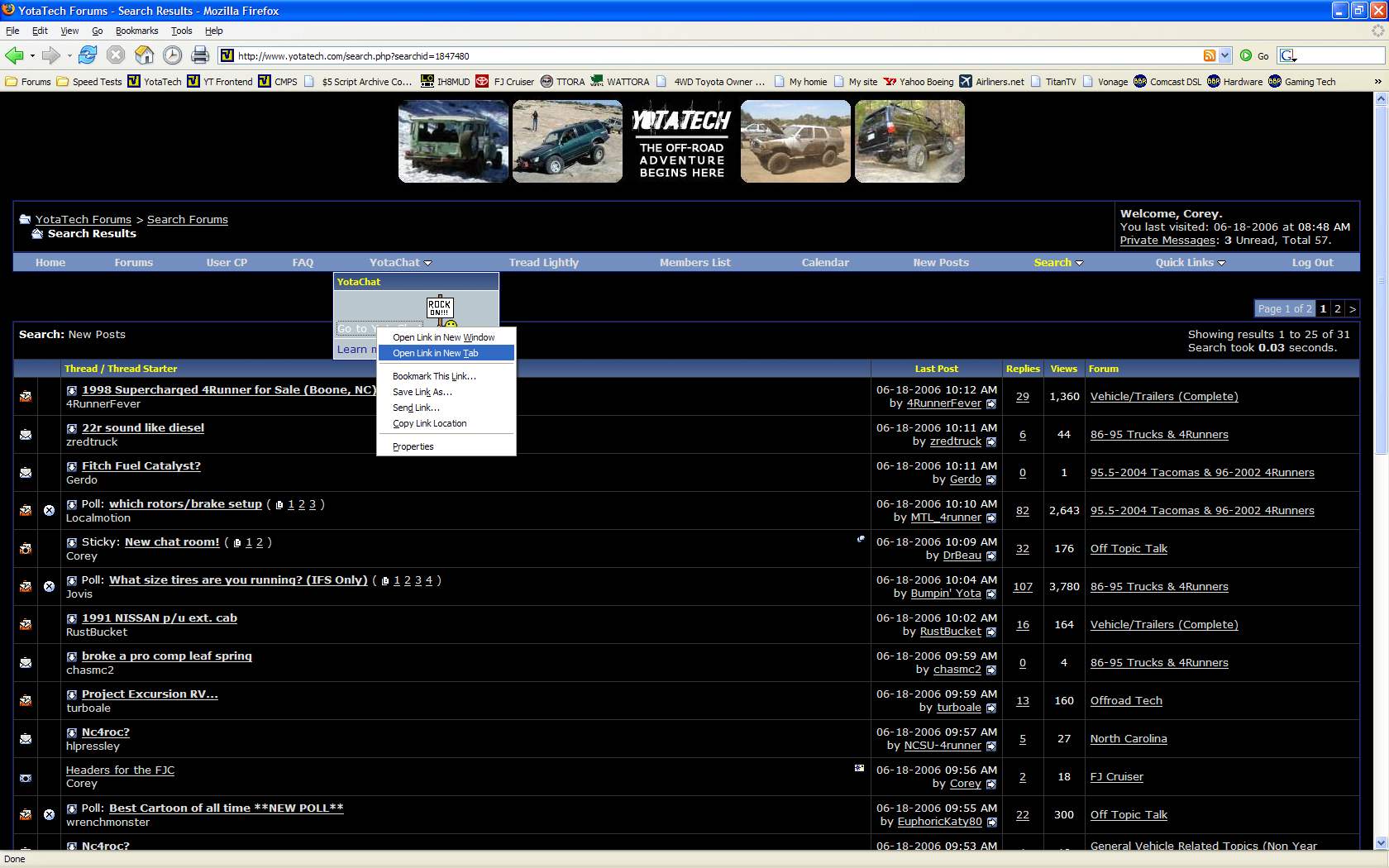Viewport: 1389px width, 868px height.
Task: Open the Forward button history dropdown arrow
Action: (x=69, y=55)
